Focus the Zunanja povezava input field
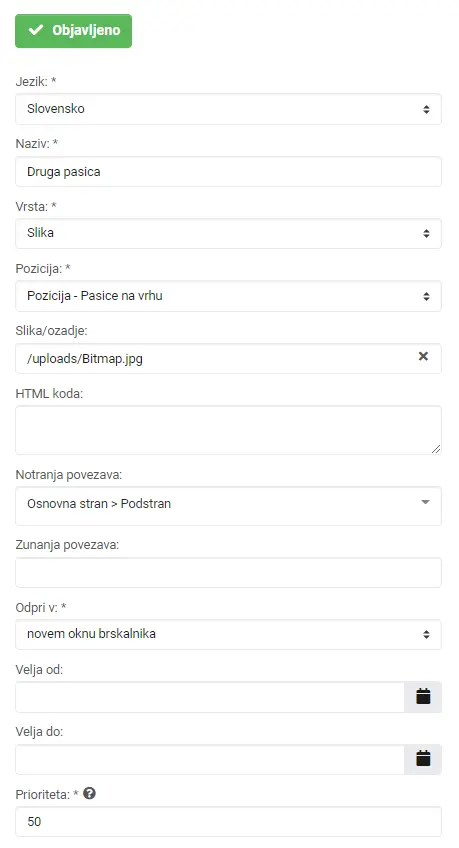 point(228,572)
